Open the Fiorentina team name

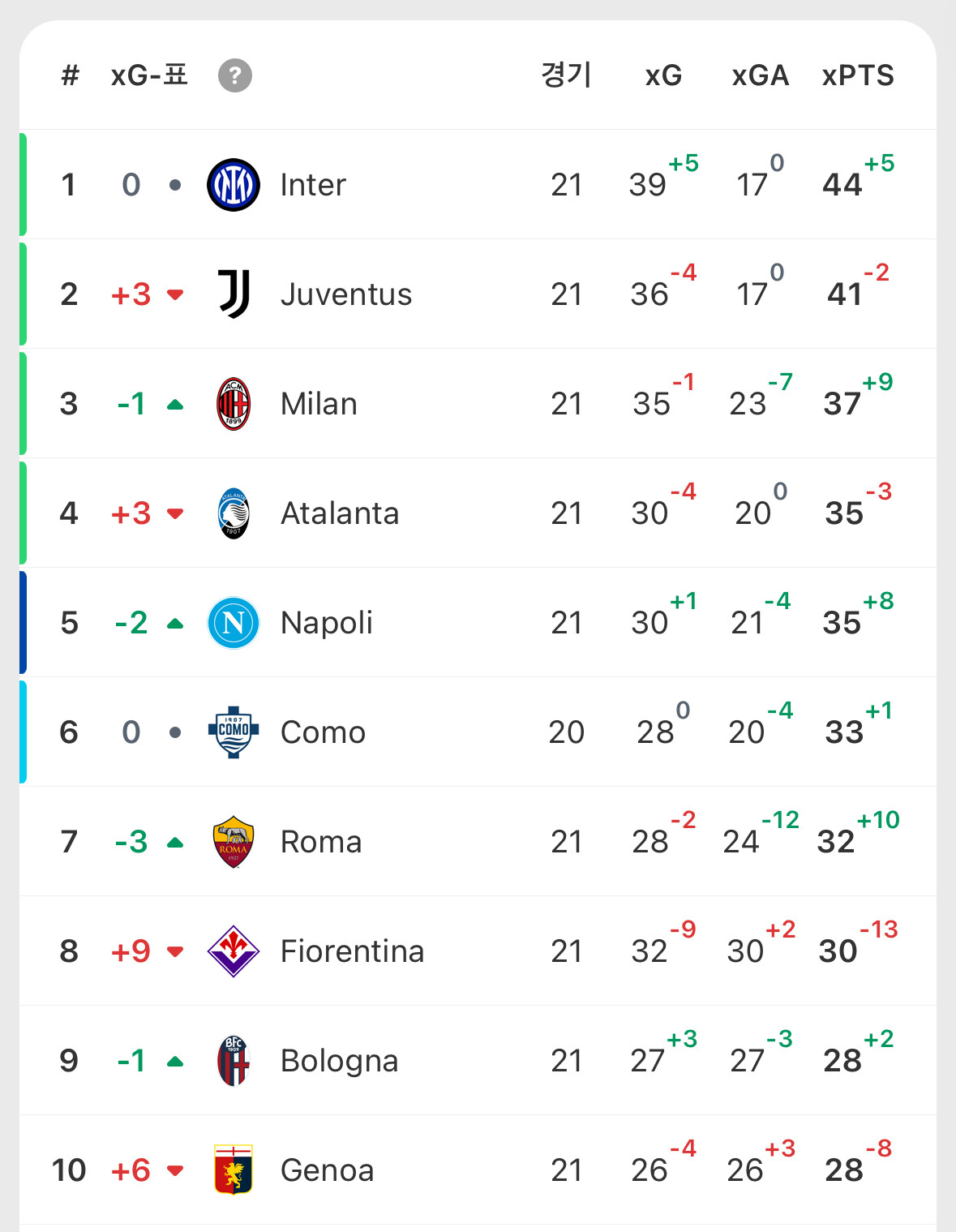(x=352, y=951)
